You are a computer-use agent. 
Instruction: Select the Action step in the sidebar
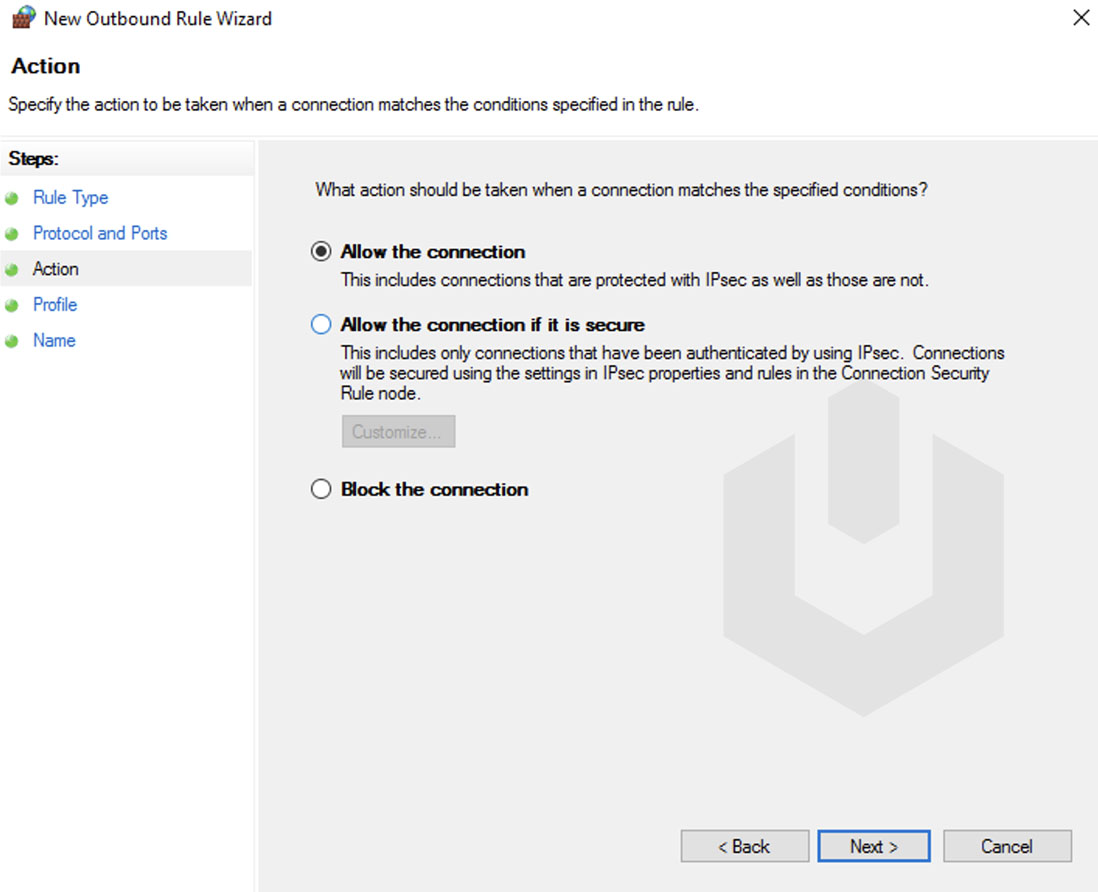point(56,269)
